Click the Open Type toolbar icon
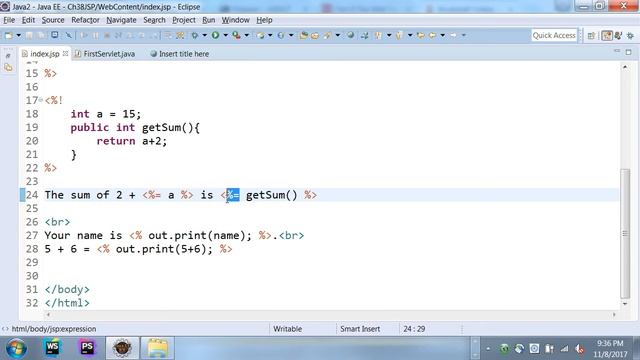 [x=303, y=36]
